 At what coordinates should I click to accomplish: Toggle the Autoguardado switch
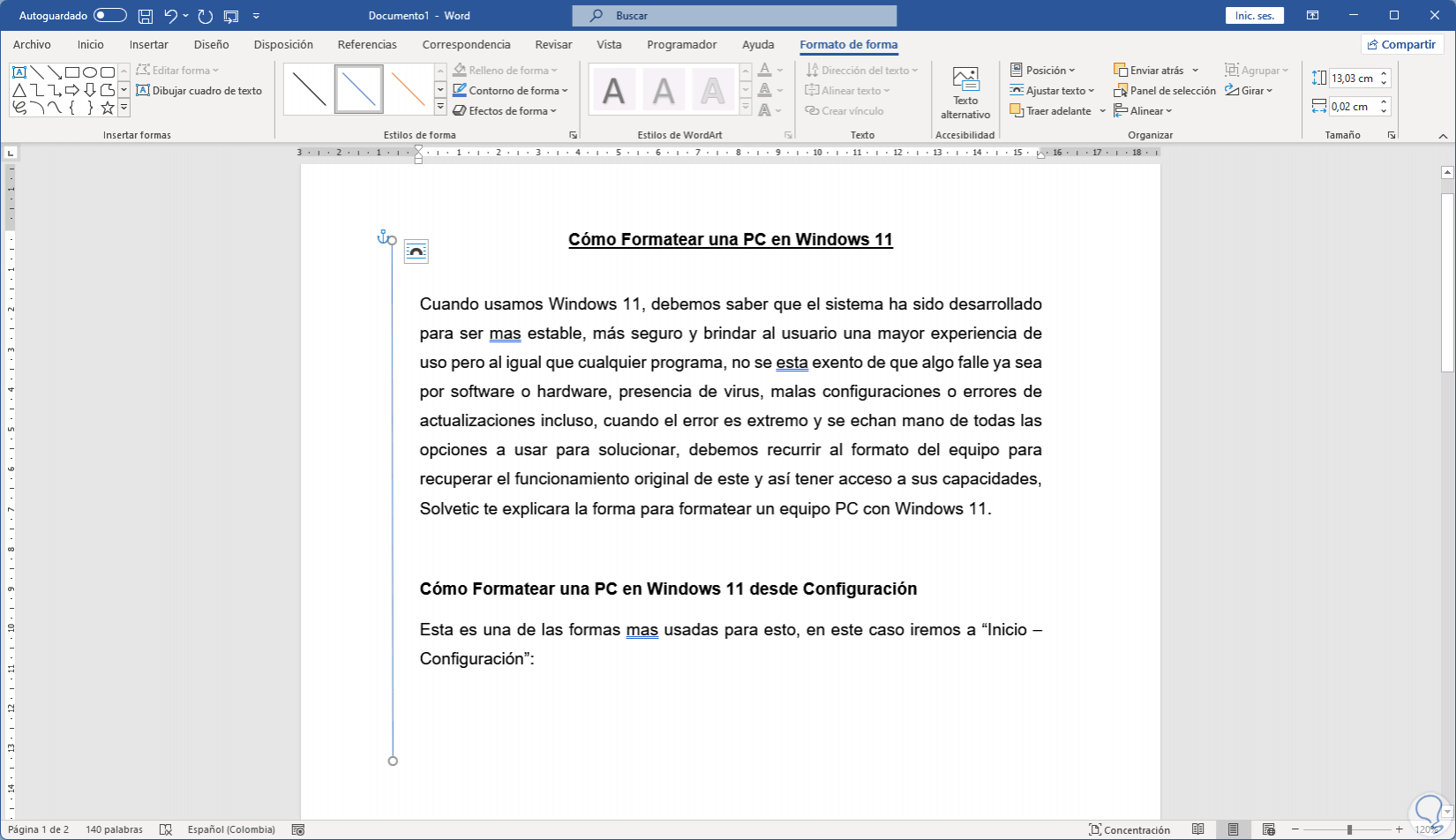110,16
